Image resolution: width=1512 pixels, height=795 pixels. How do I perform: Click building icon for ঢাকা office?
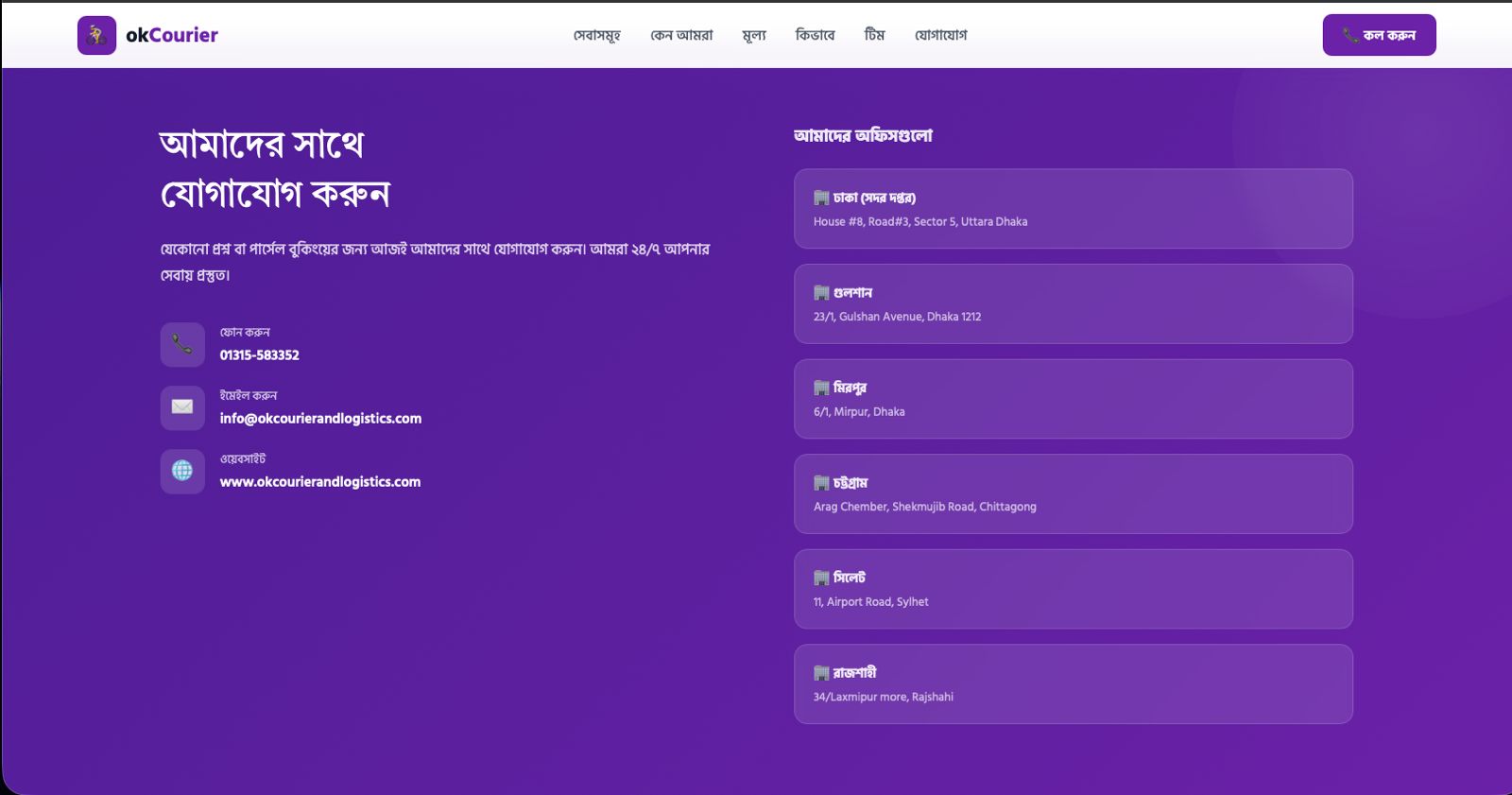821,198
